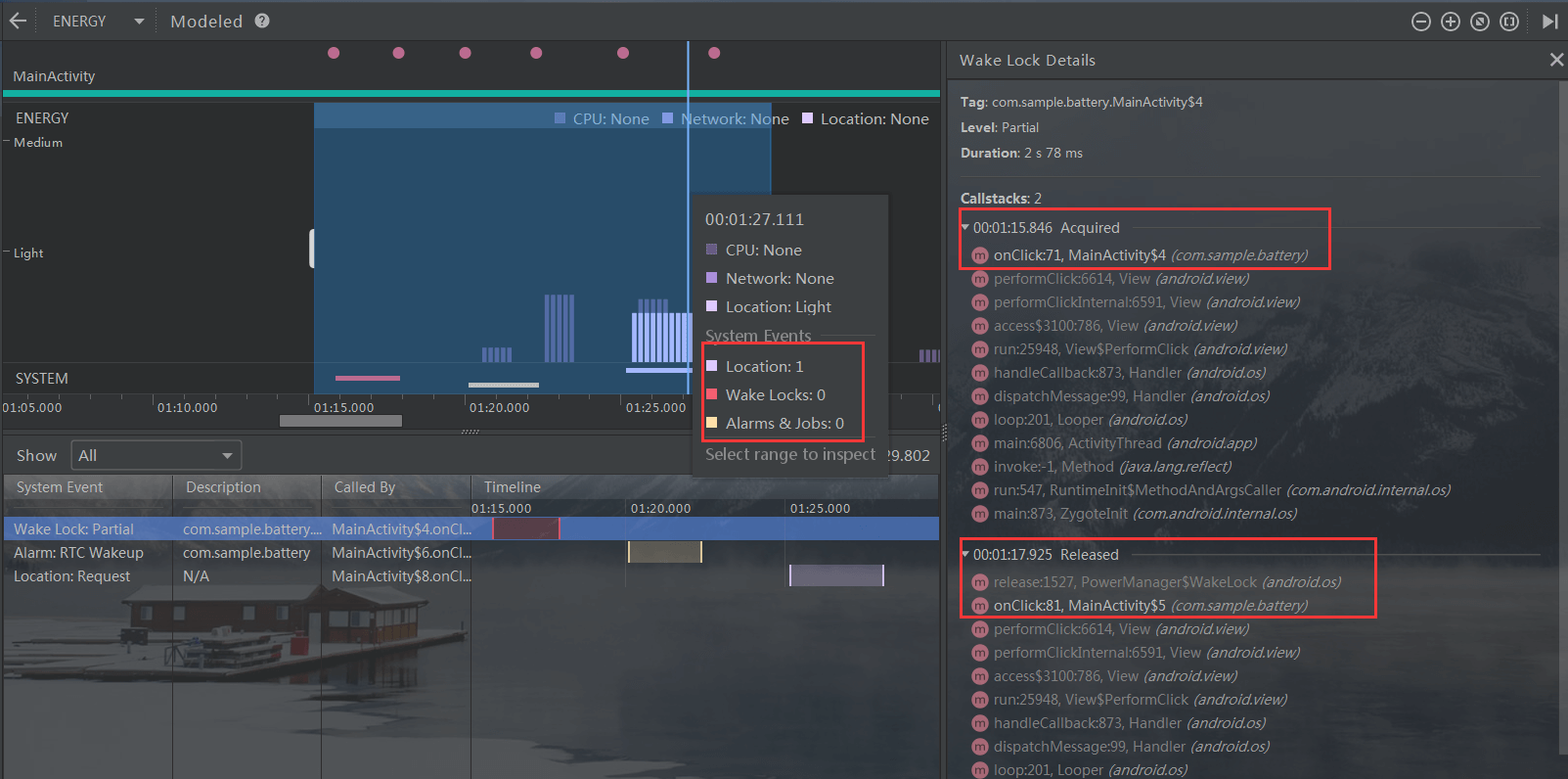The image size is (1568, 779).
Task: Collapse the 00:01:15.846 Acquired callstack
Action: 965,228
